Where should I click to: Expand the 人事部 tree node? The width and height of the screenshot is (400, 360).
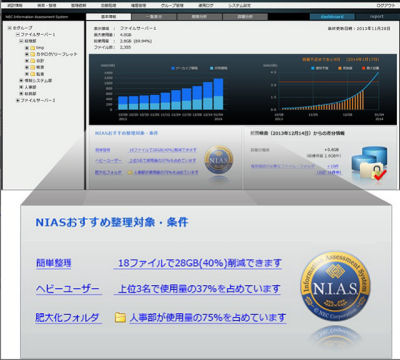(x=21, y=87)
